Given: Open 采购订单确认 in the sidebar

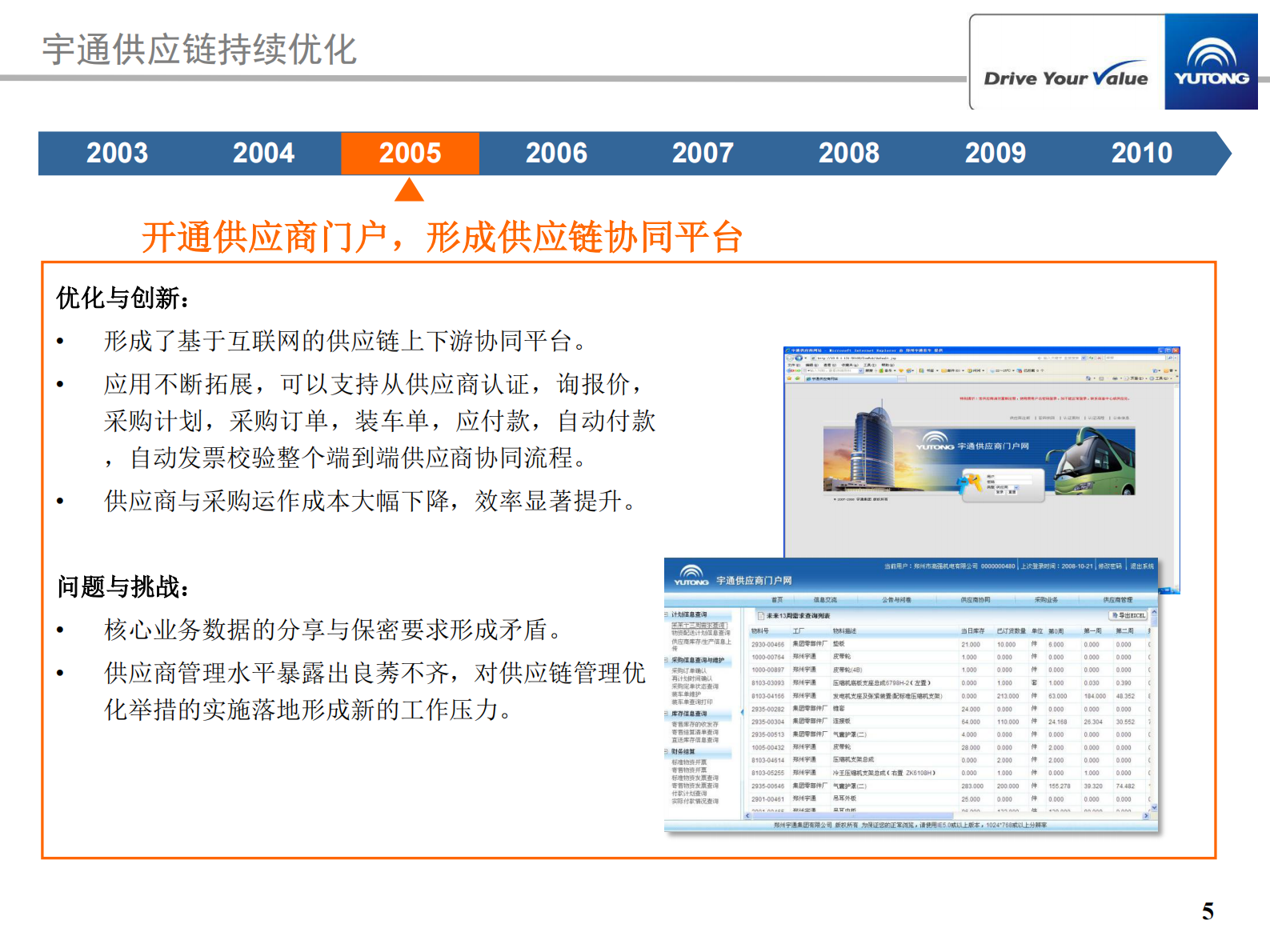Looking at the screenshot, I should tap(689, 670).
